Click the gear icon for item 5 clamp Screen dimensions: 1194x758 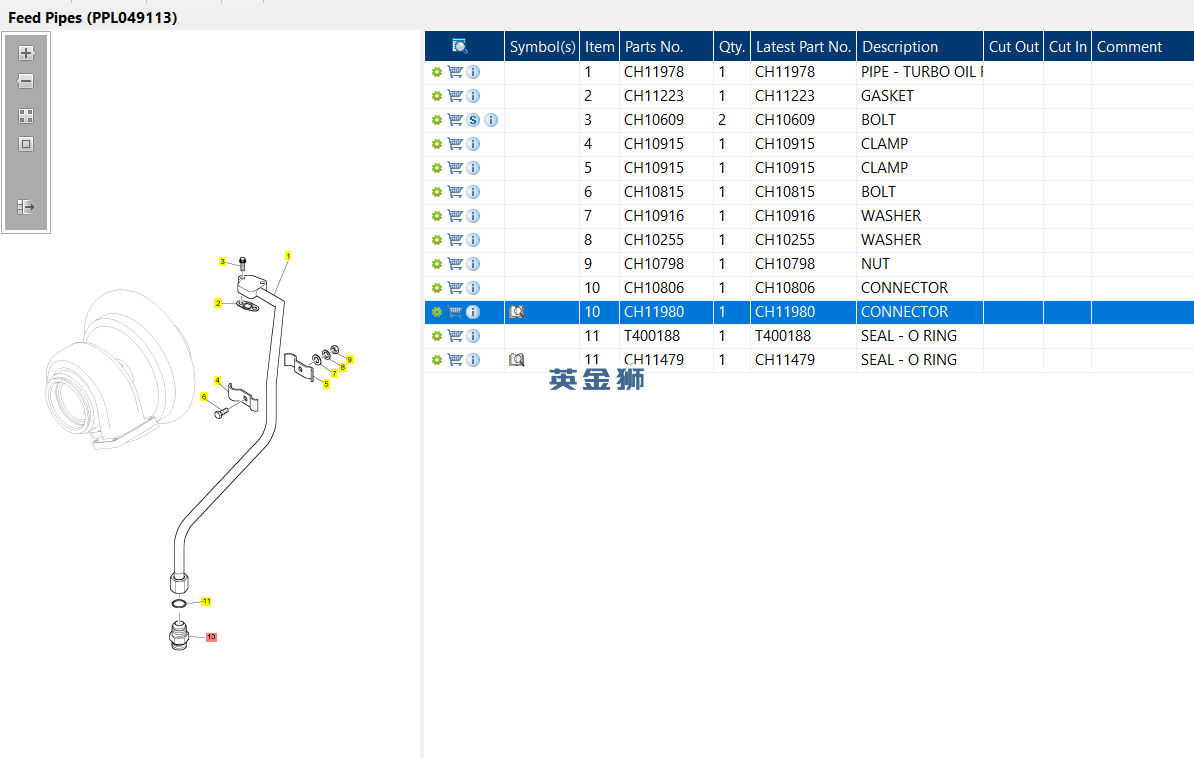point(437,168)
